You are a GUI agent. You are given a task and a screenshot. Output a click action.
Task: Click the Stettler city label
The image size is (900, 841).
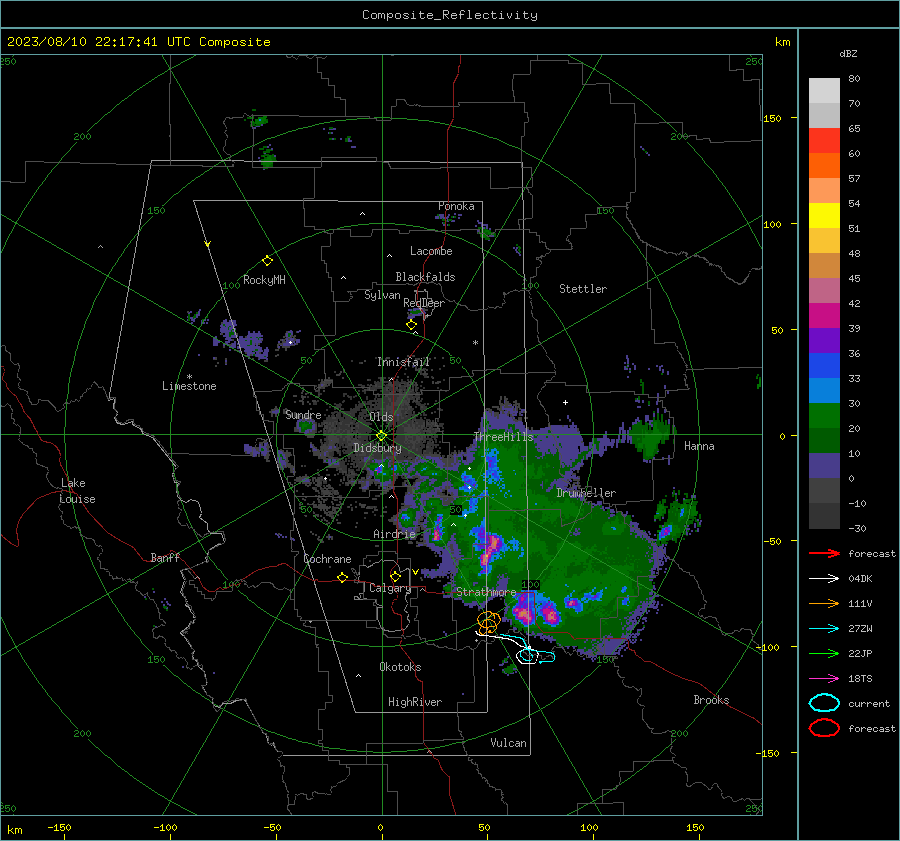point(583,289)
